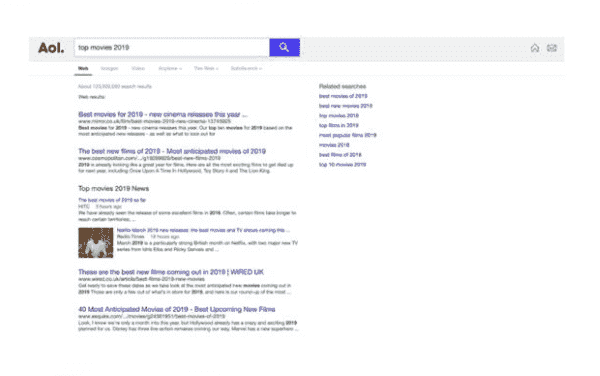This screenshot has width=600, height=376.
Task: Click the blue search magnifier button
Action: pos(284,47)
